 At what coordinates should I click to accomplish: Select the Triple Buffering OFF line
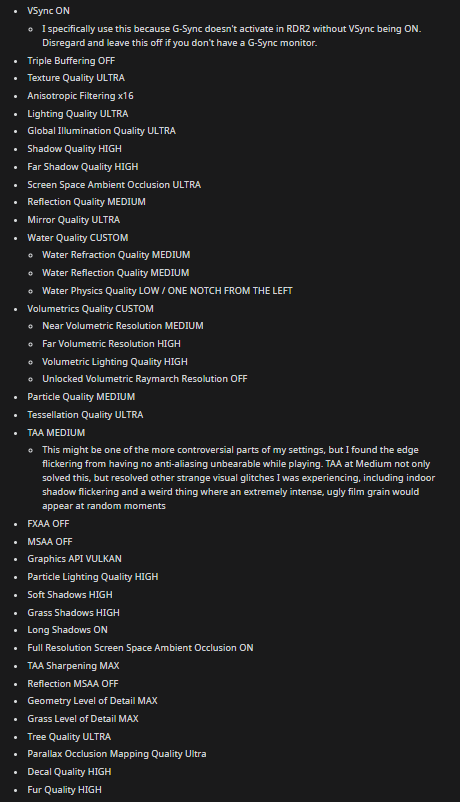71,60
